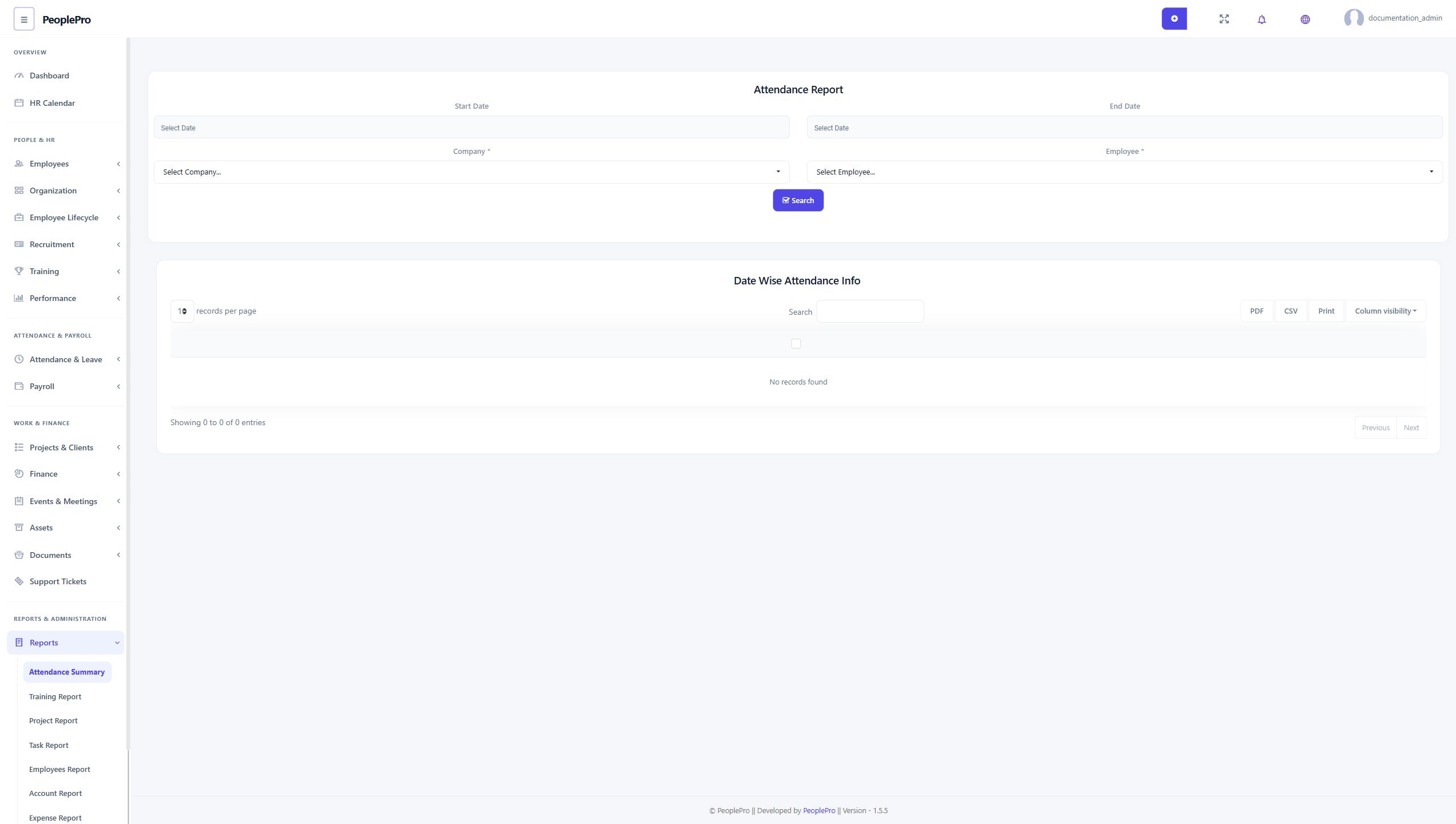Click the Previous pagination button
Screen dimensions: 1456x824
tap(1375, 427)
